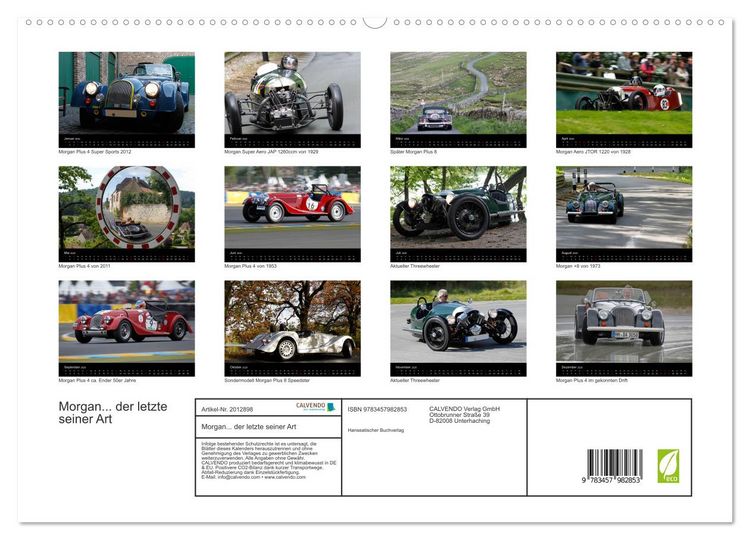Screen dimensions: 750x540
Task: Select caption 'Morgan Plus 4 von 1953'
Action: click(x=251, y=266)
